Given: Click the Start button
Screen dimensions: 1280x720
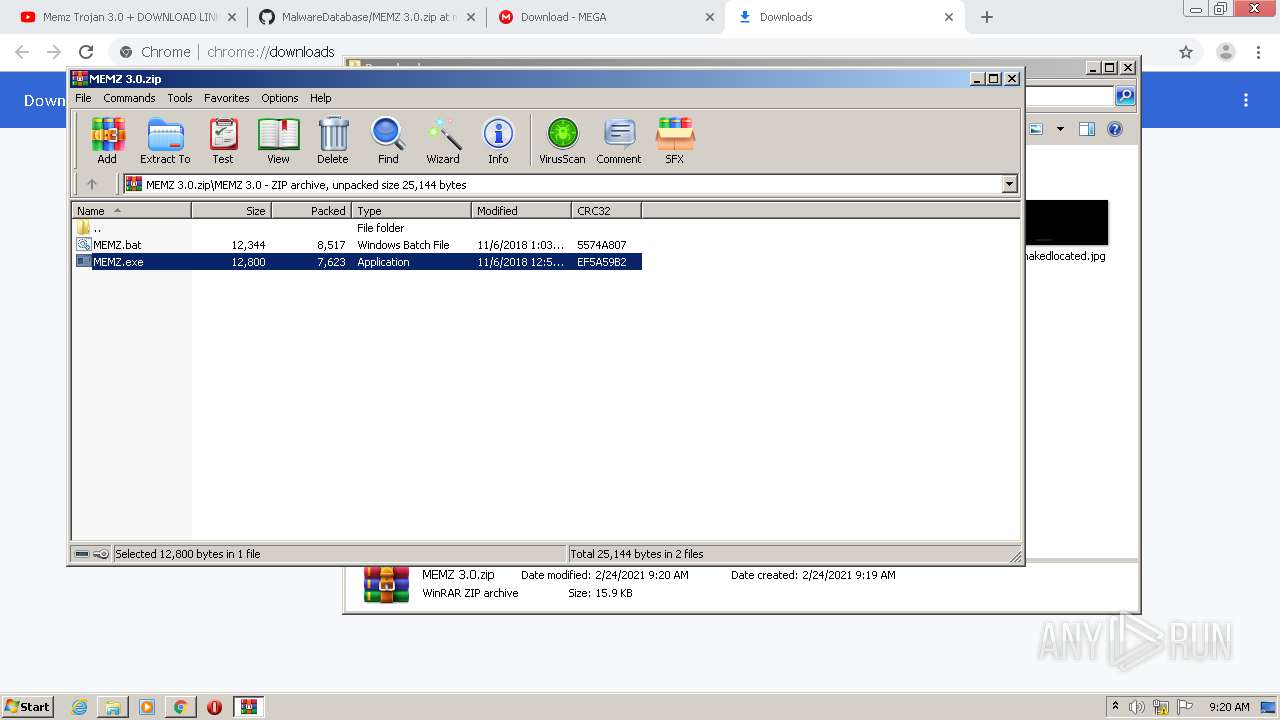Looking at the screenshot, I should tap(27, 707).
